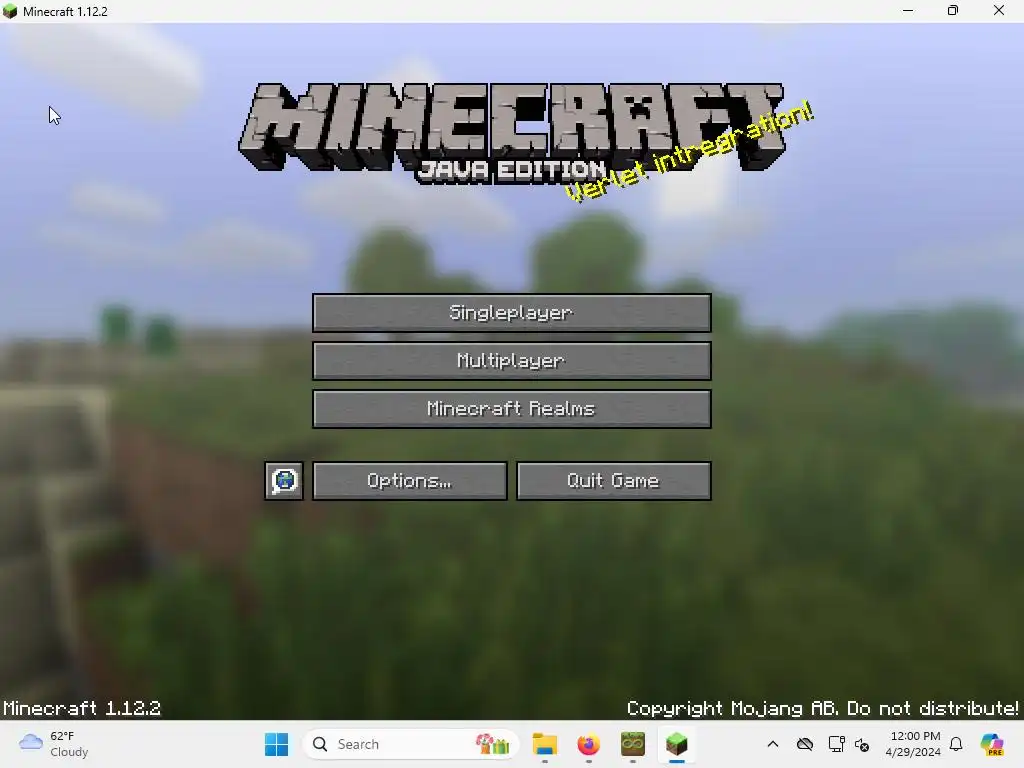Open the green infinity launcher taskbar icon
Viewport: 1024px width, 768px height.
pyautogui.click(x=633, y=744)
